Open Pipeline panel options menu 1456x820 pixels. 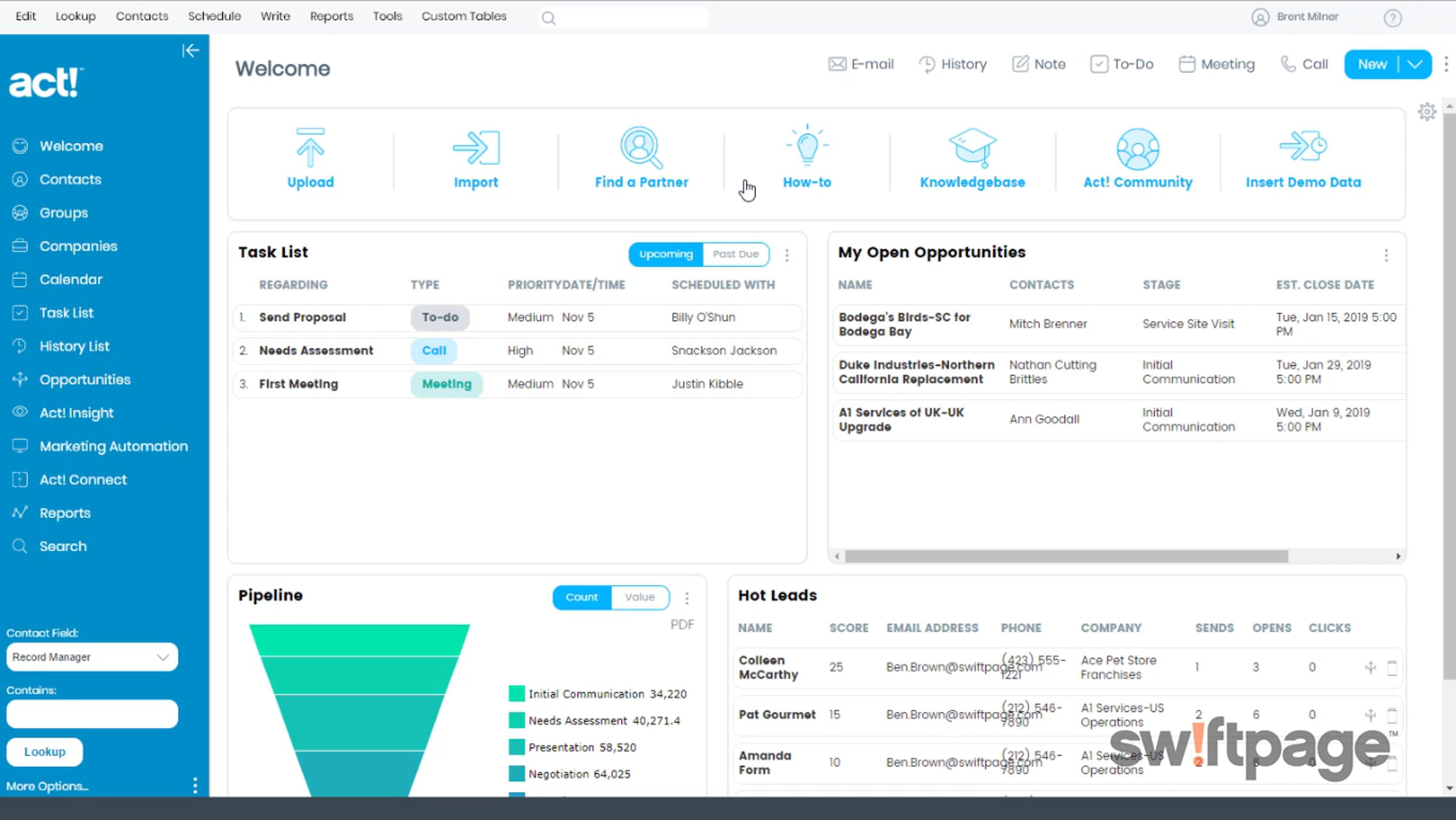click(687, 598)
